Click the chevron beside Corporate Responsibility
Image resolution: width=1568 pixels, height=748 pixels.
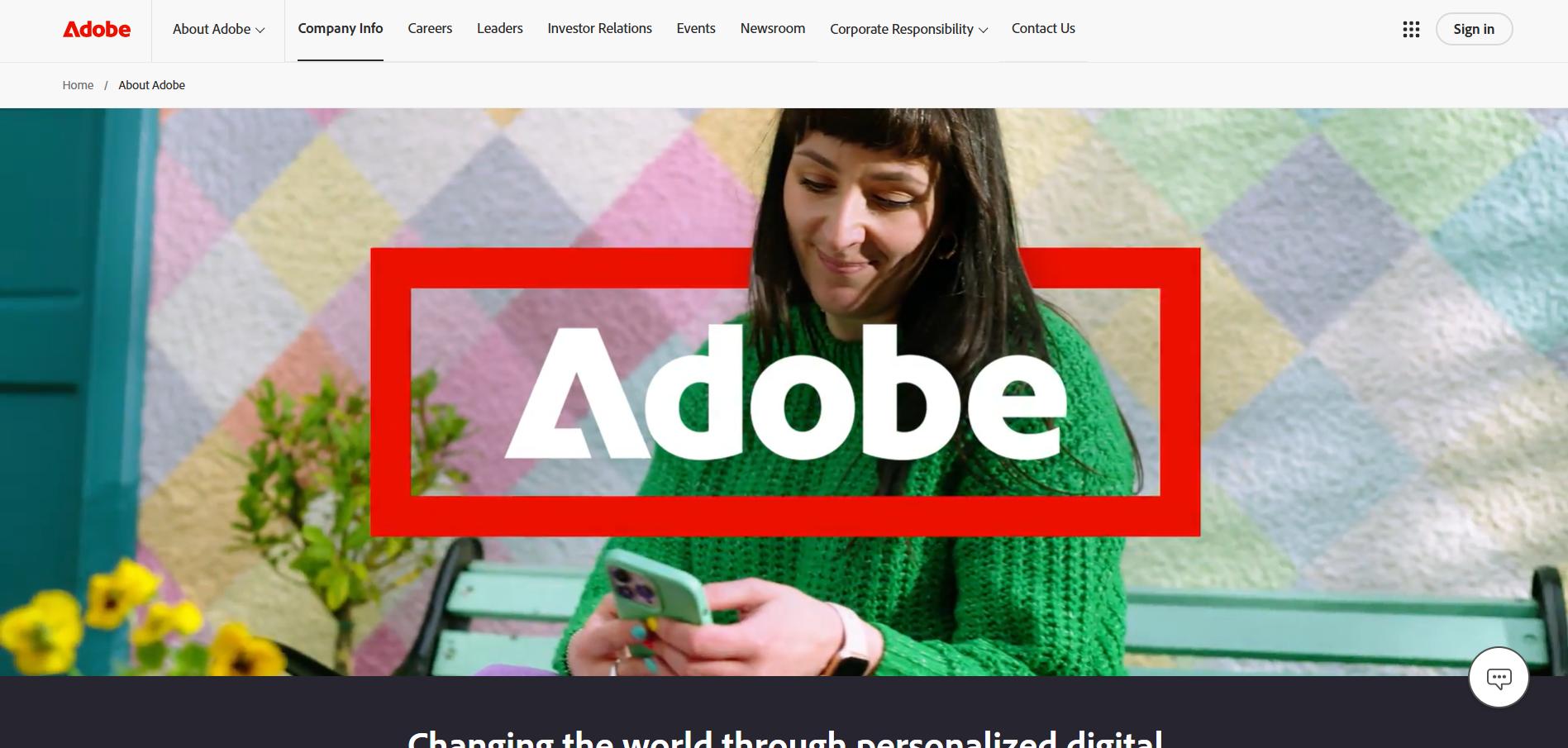coord(983,31)
